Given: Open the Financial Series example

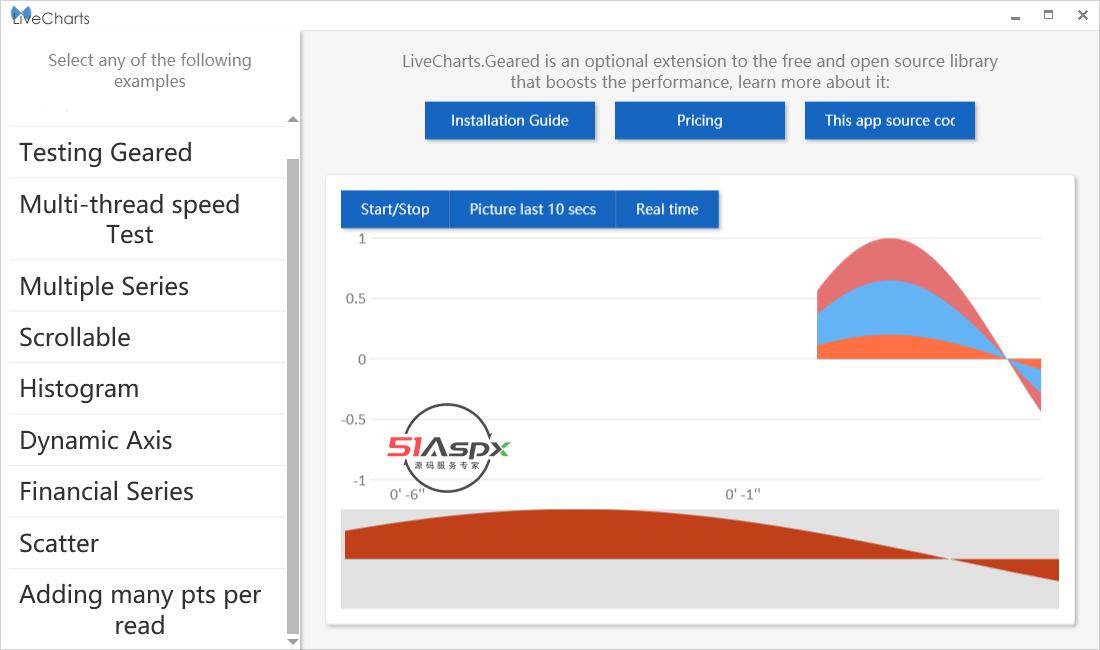Looking at the screenshot, I should (147, 492).
